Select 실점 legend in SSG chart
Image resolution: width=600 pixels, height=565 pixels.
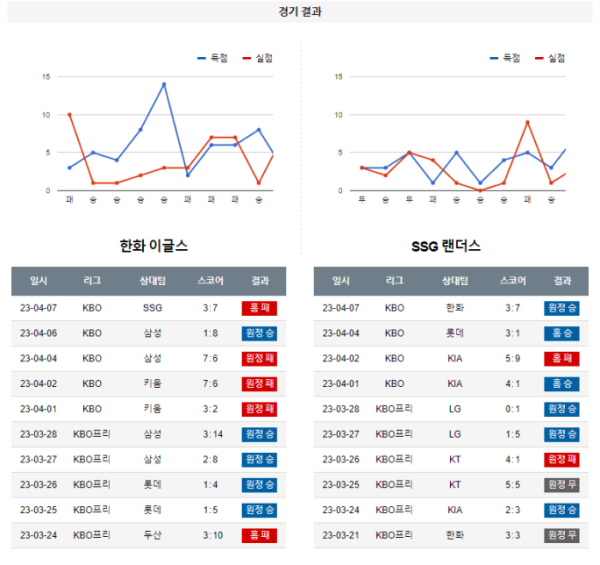coord(550,58)
